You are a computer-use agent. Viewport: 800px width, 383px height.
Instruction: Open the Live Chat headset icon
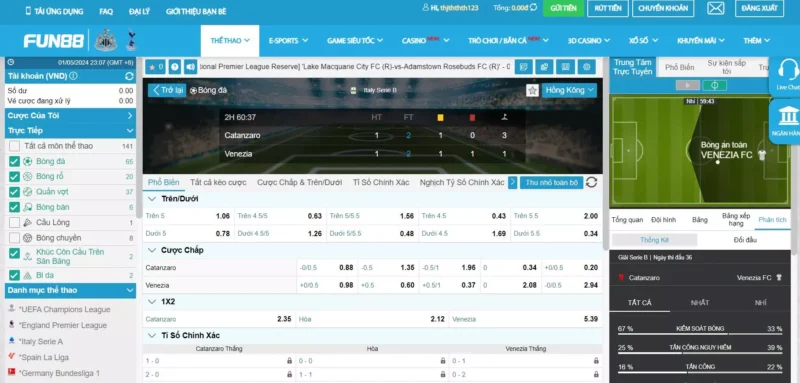(787, 75)
